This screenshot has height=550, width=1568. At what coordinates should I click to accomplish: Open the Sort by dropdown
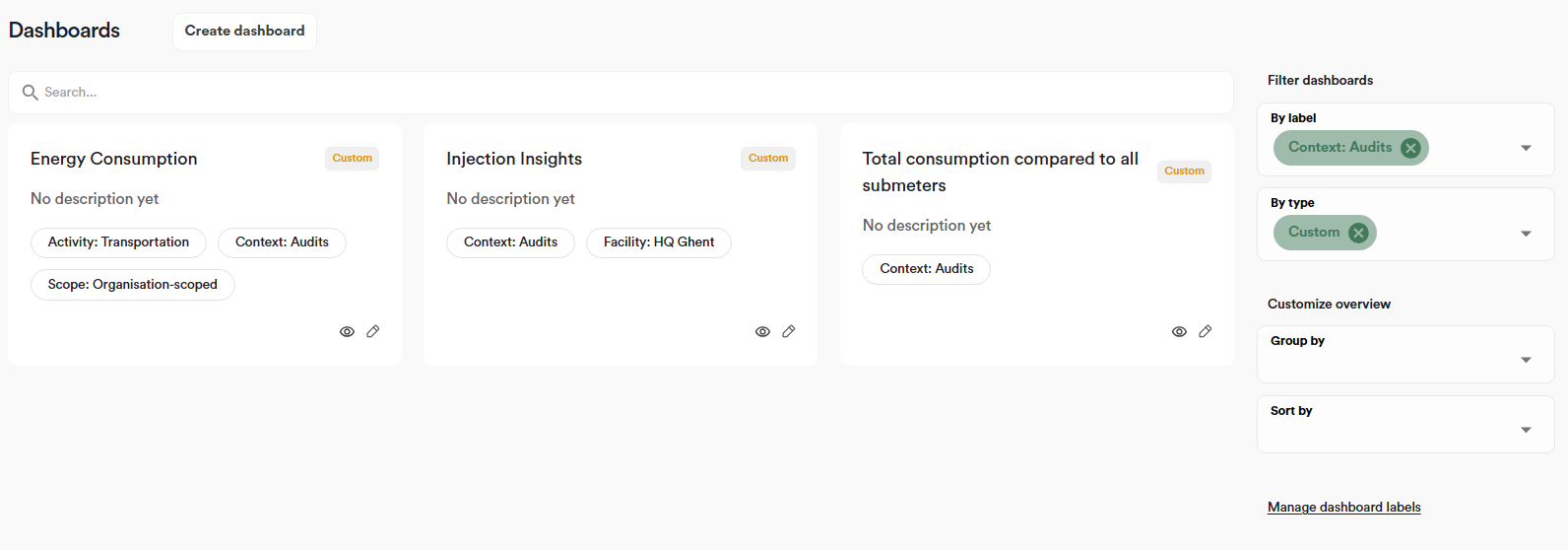pyautogui.click(x=1526, y=430)
